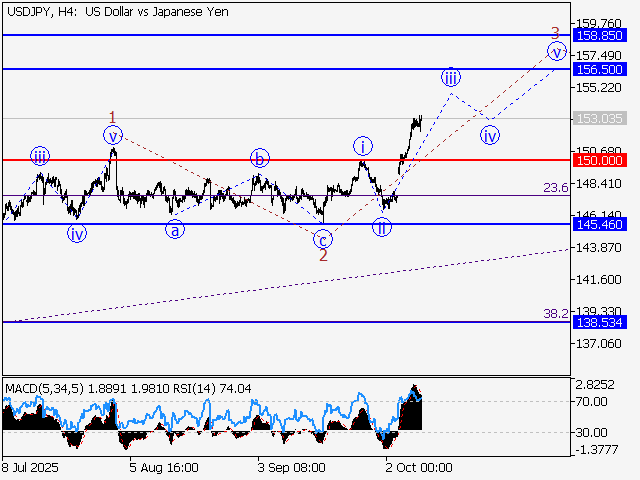Click red wave 1 label

[x=113, y=116]
